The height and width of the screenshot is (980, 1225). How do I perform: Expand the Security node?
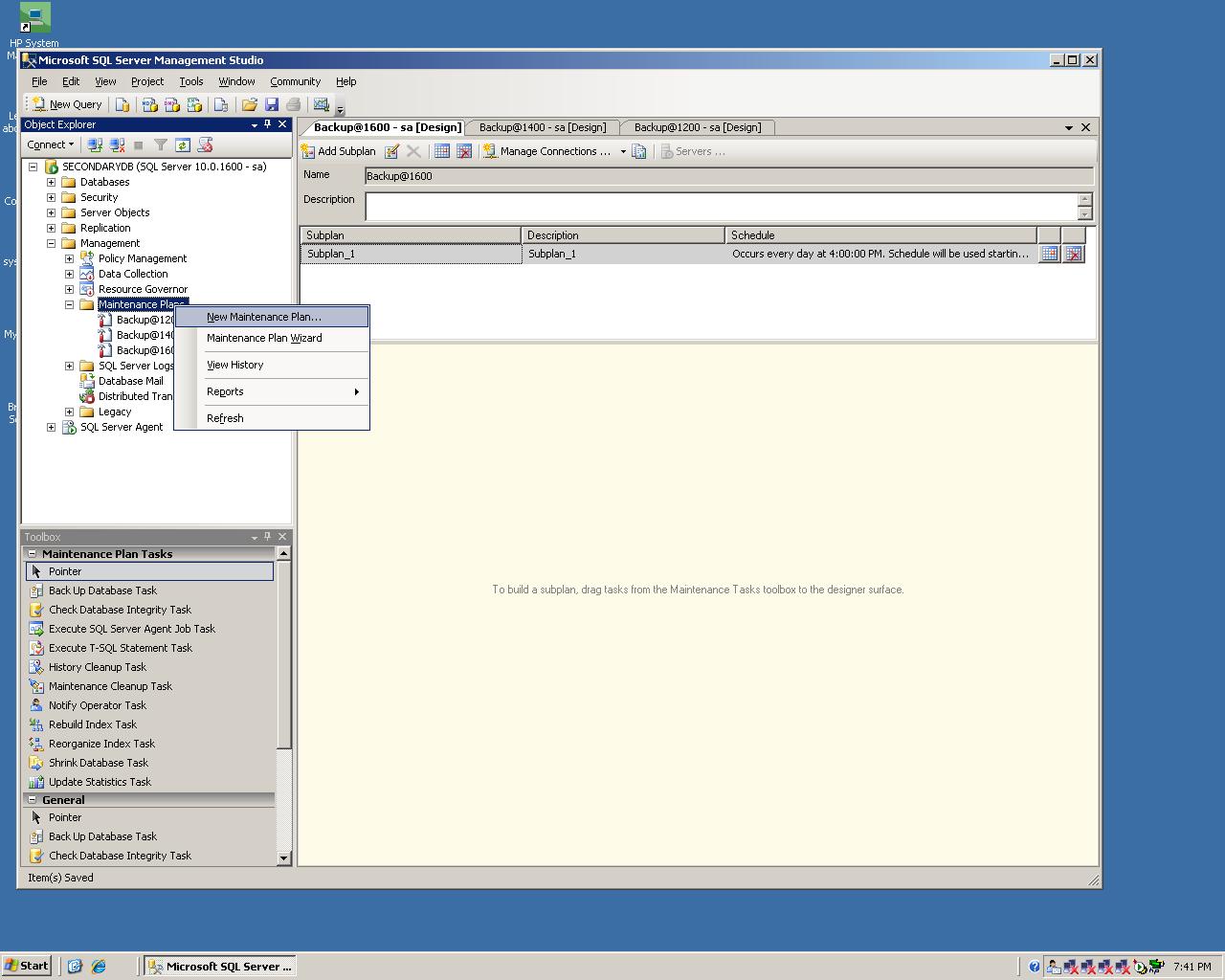point(51,197)
